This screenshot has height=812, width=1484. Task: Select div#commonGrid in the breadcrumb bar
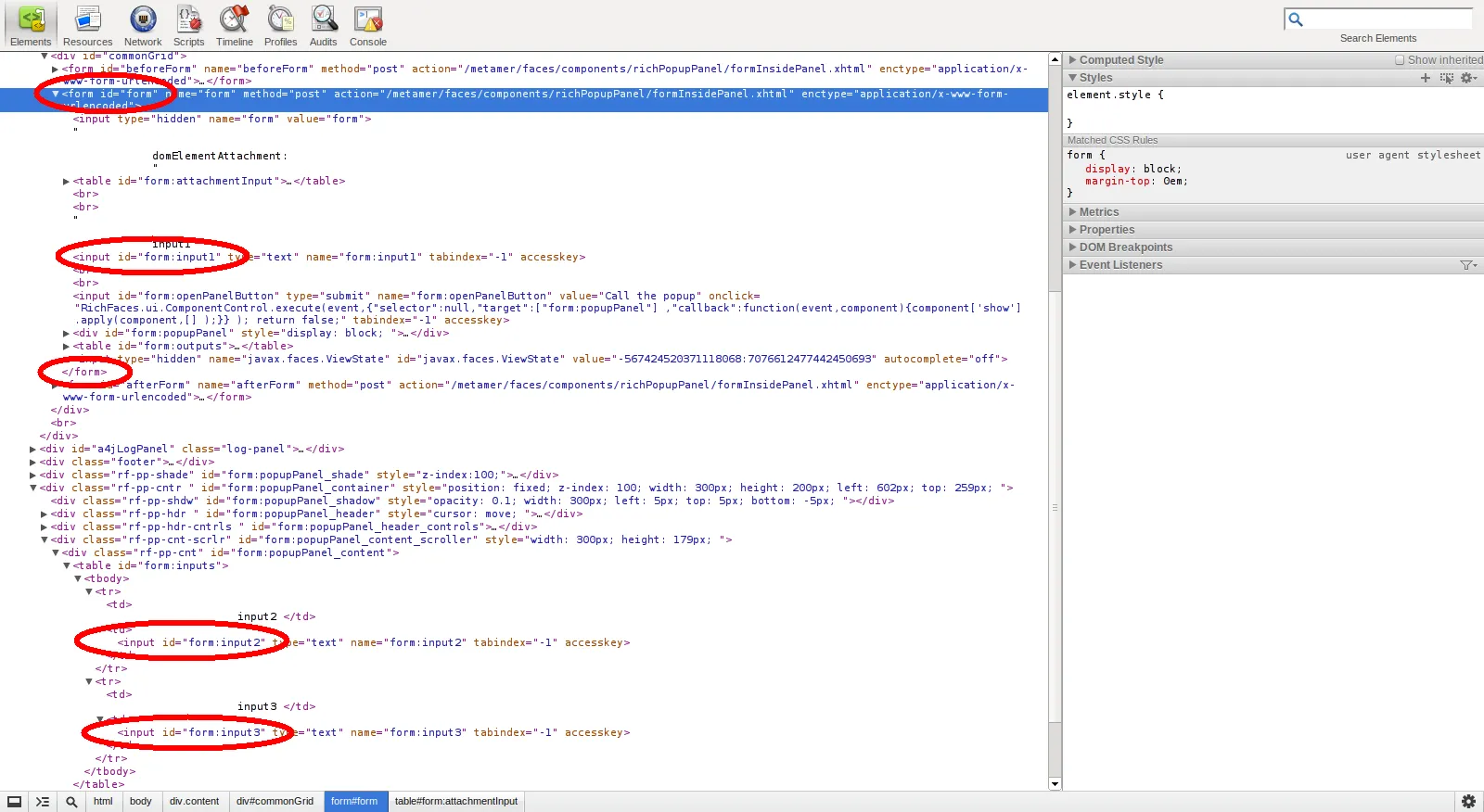pyautogui.click(x=275, y=802)
